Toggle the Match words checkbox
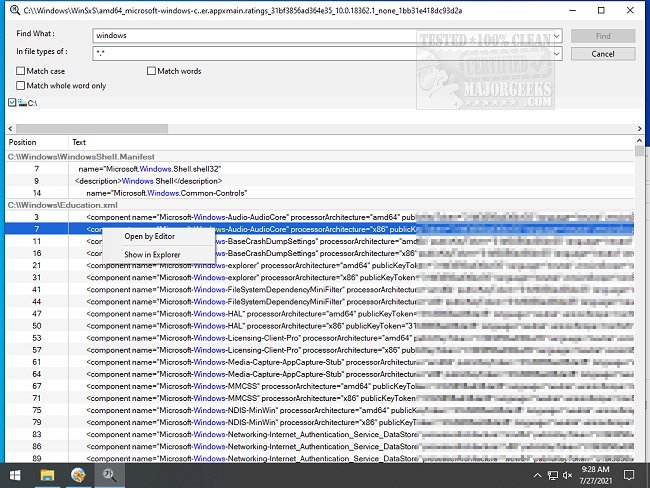 click(151, 71)
